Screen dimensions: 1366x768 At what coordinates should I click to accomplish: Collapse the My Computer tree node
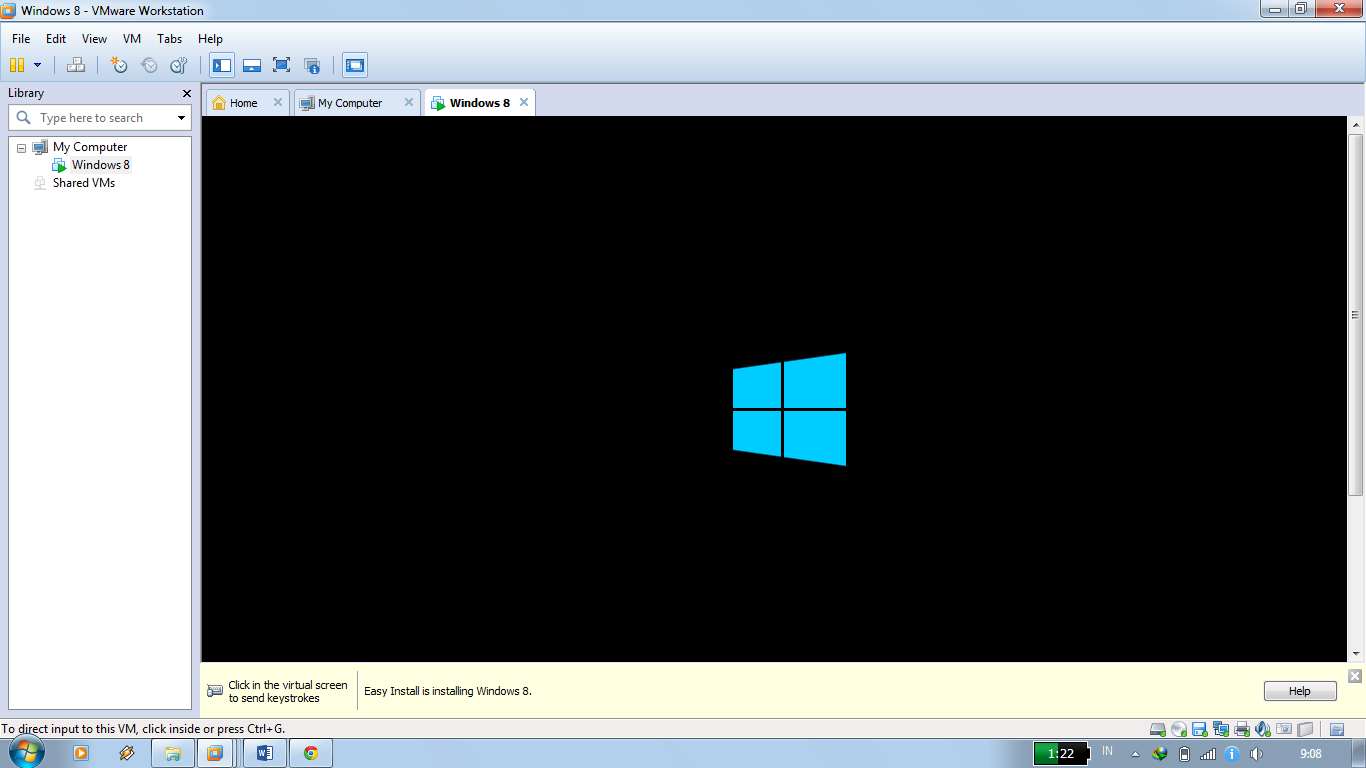(x=22, y=148)
